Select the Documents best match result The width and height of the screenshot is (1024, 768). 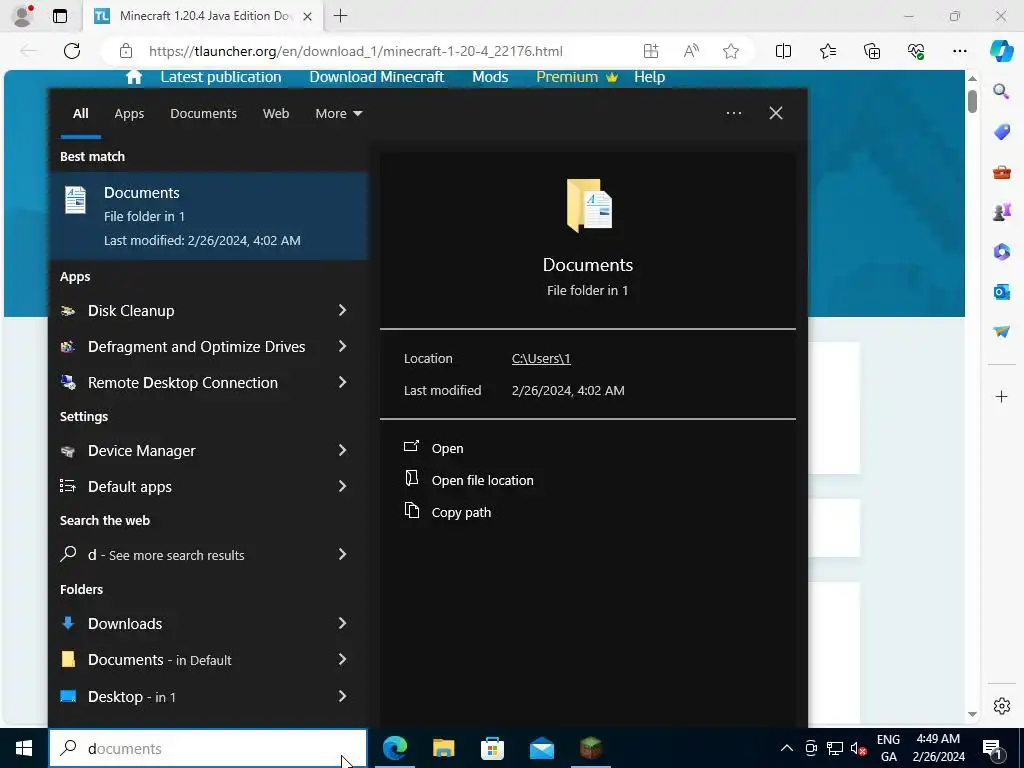[x=208, y=216]
